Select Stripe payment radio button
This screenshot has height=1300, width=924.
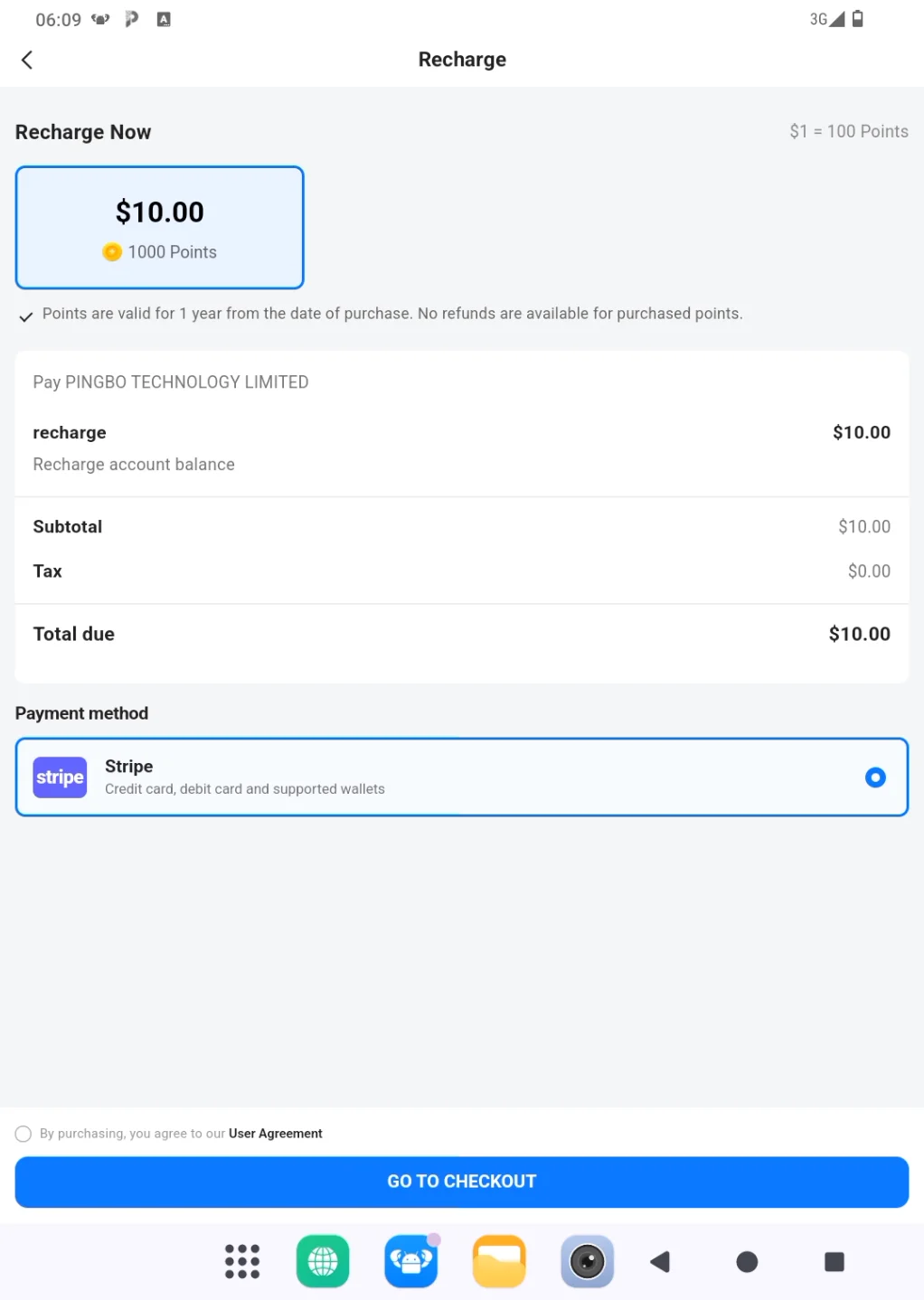874,777
